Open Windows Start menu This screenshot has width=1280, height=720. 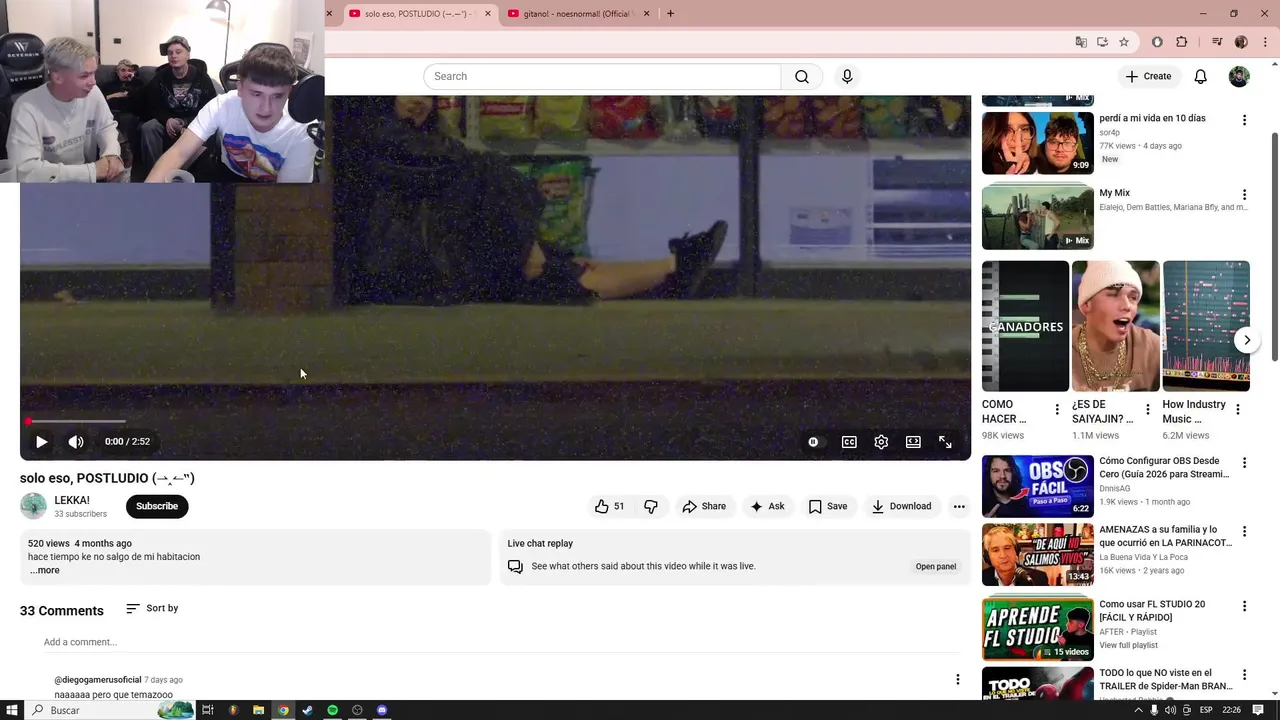point(12,710)
